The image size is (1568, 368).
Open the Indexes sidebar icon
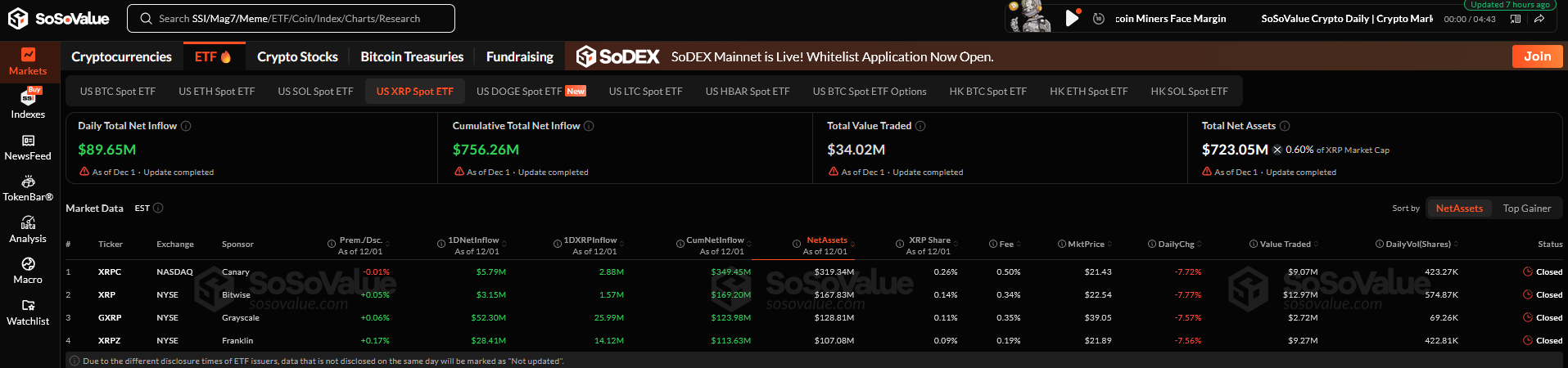click(28, 97)
